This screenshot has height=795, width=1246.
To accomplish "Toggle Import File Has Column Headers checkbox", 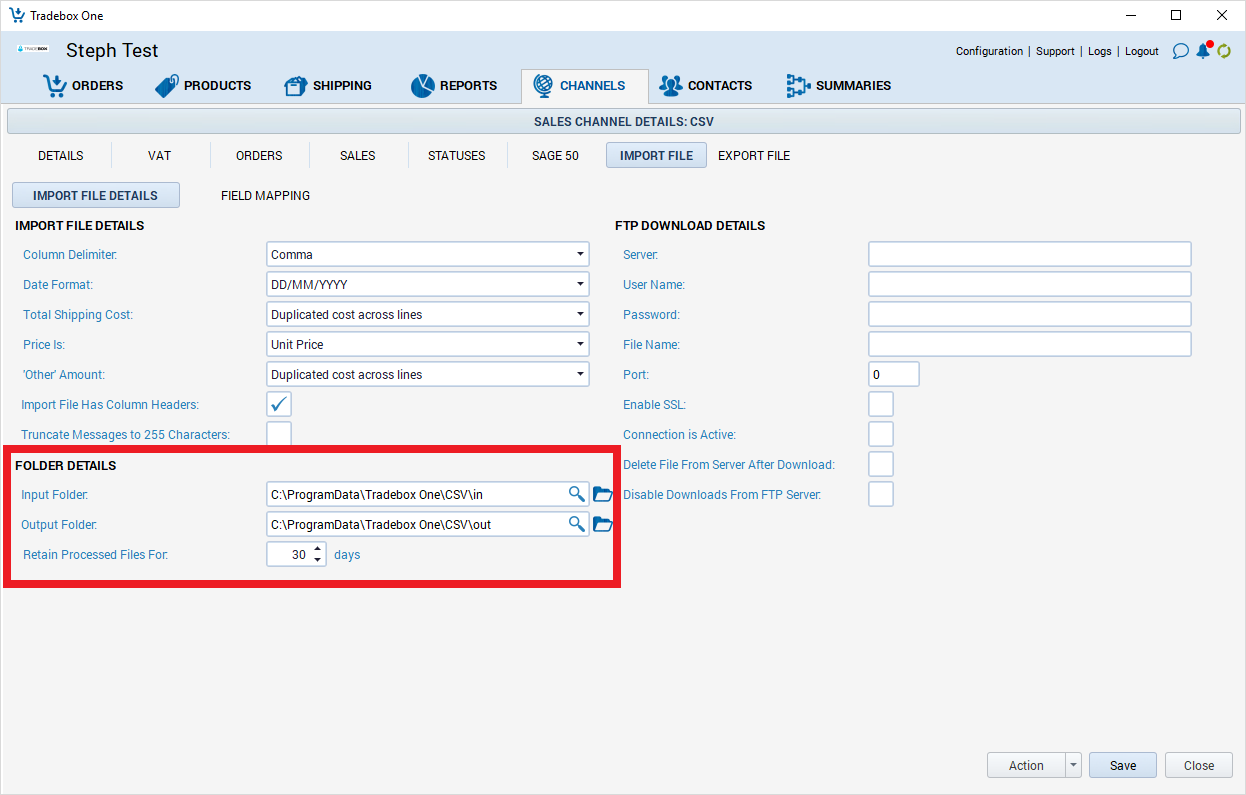I will point(279,404).
